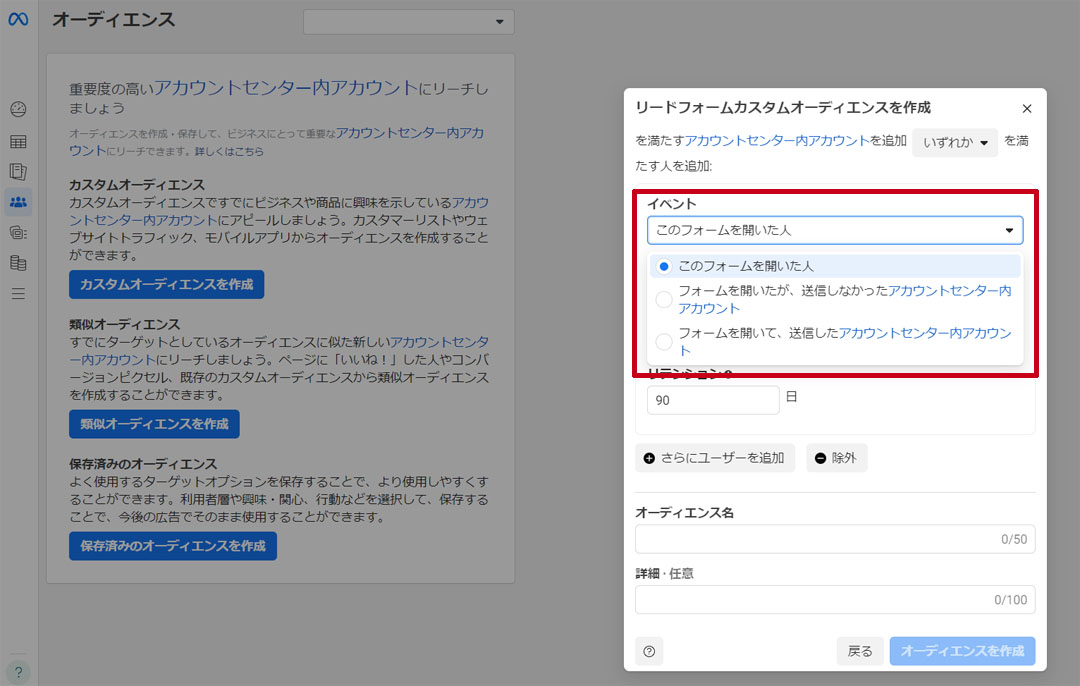Open the dashboard gauge icon in sidebar
Viewport: 1080px width, 686px height.
tap(18, 109)
